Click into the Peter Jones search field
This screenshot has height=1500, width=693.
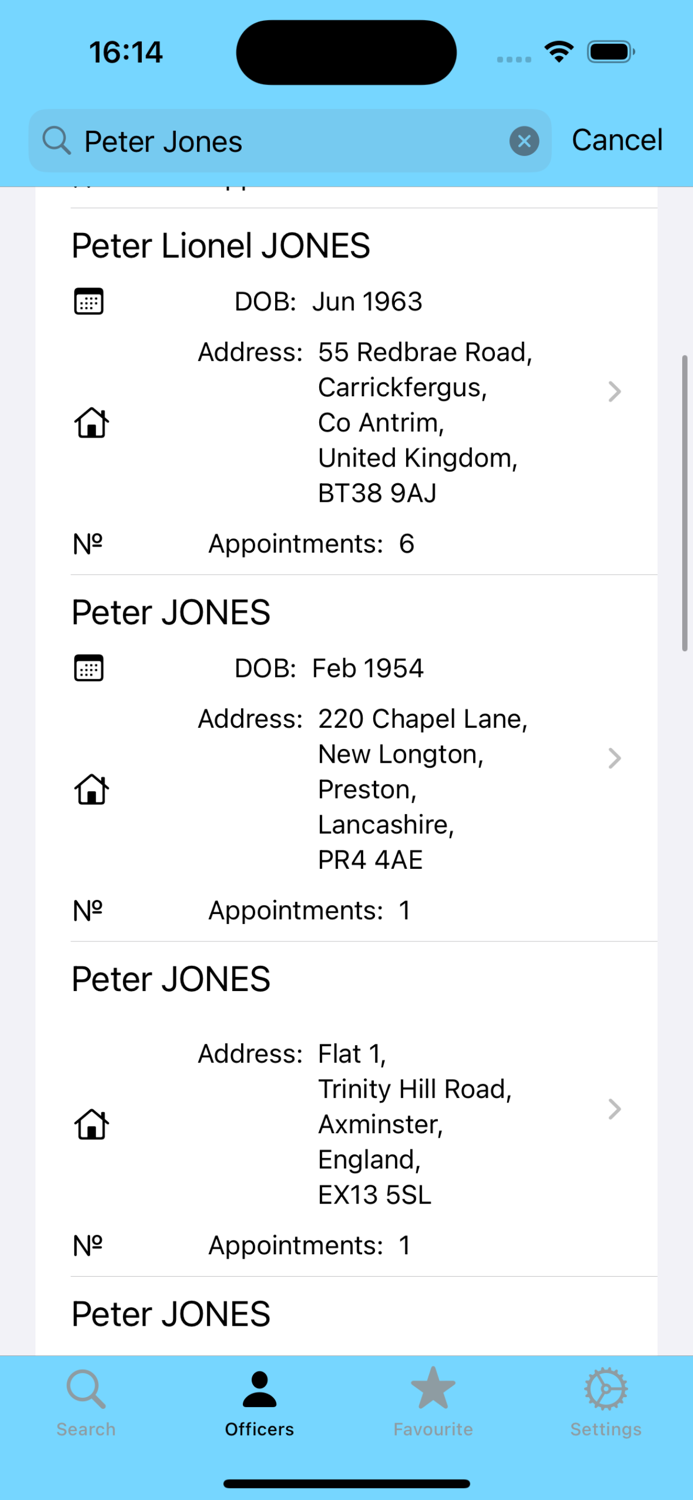pyautogui.click(x=290, y=141)
